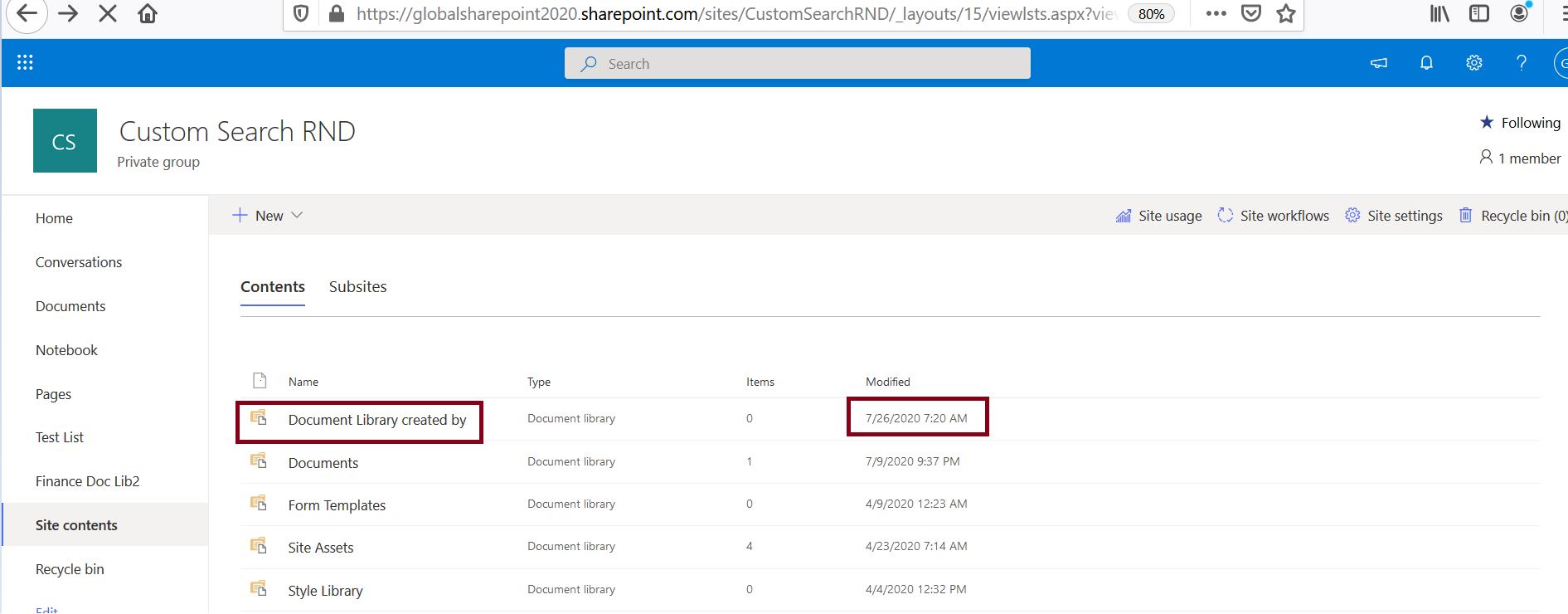Click the Site settings gear icon
1568x614 pixels.
click(x=1352, y=215)
